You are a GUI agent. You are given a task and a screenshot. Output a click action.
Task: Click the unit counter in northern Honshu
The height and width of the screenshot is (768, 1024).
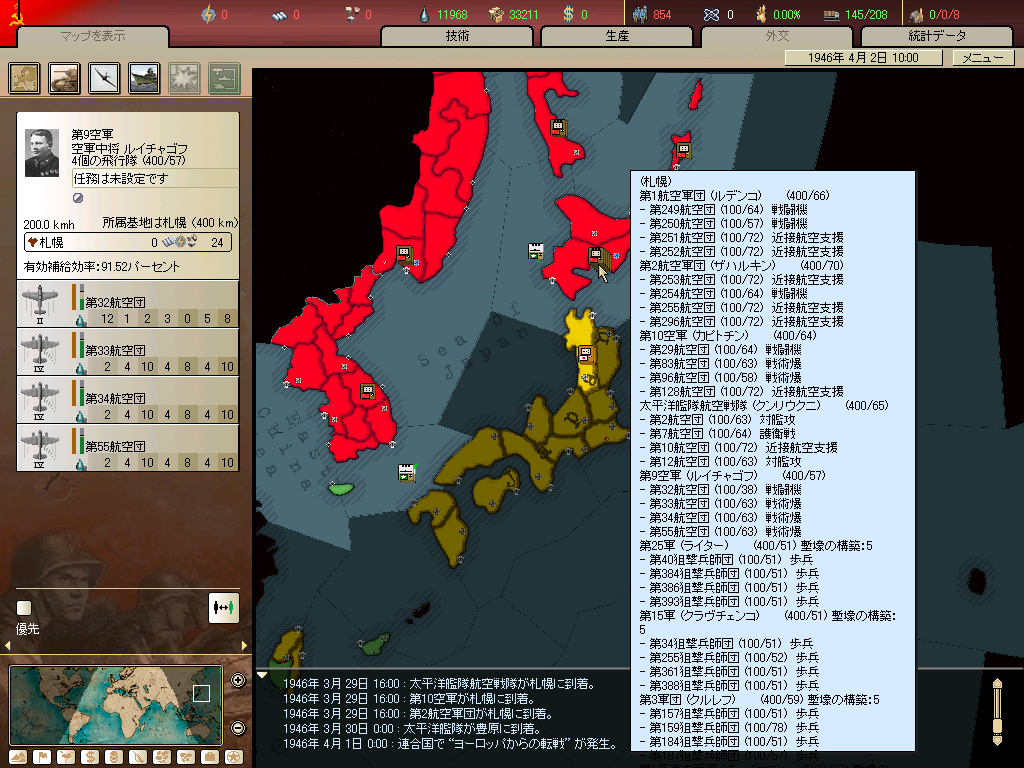[x=586, y=355]
